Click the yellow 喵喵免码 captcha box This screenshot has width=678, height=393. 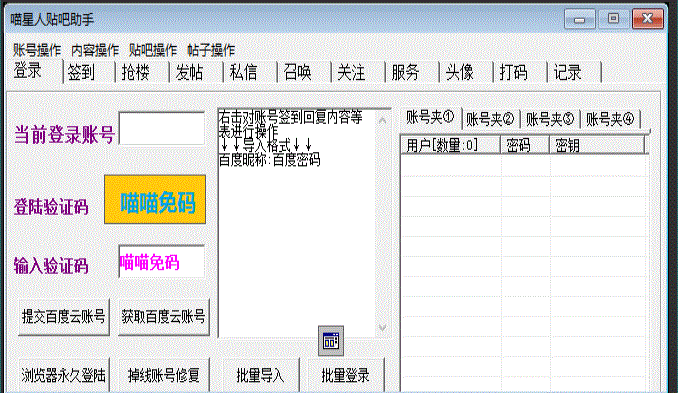point(155,199)
